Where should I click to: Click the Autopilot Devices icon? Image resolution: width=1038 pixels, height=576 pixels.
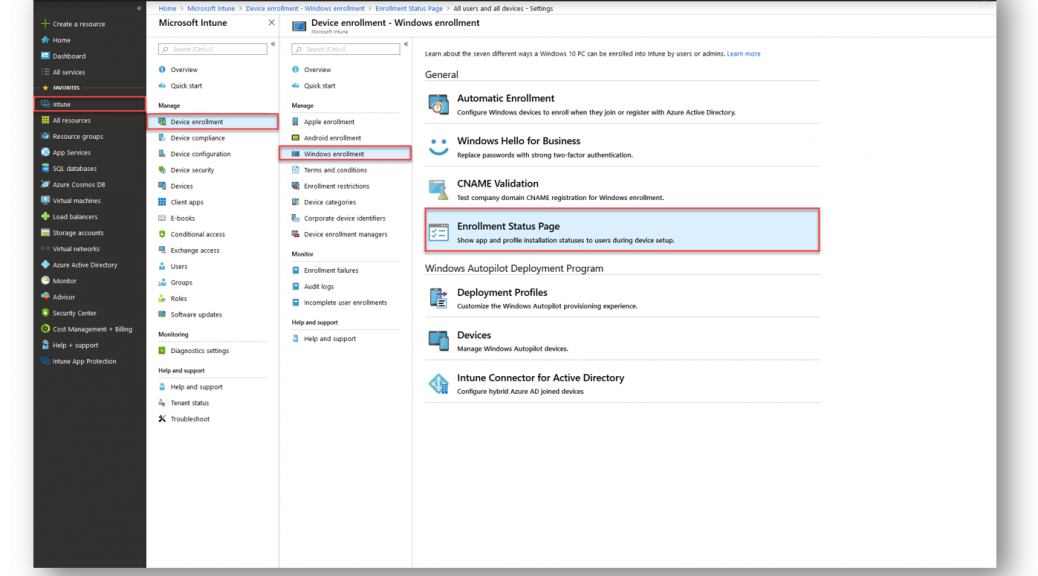[x=438, y=340]
